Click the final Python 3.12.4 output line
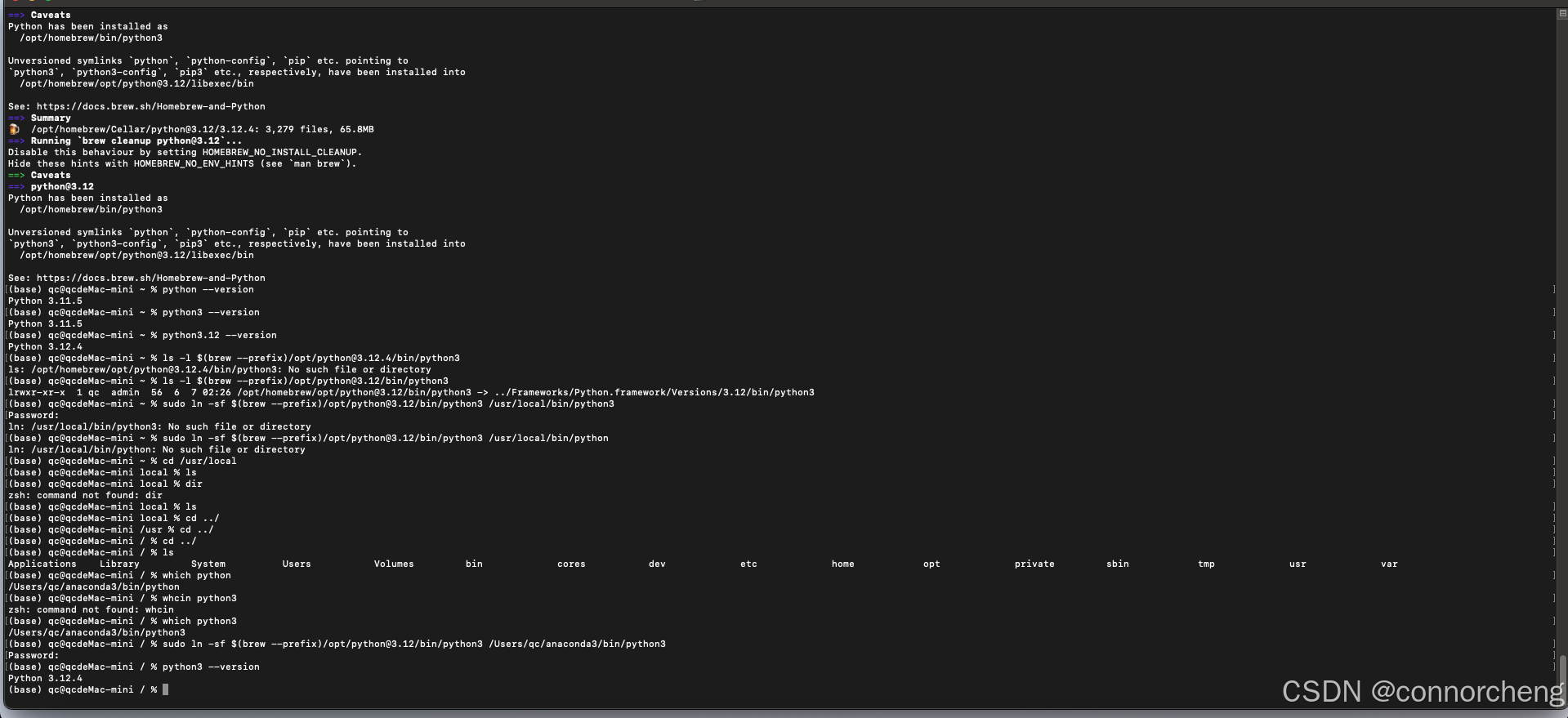The width and height of the screenshot is (1568, 718). [45, 679]
